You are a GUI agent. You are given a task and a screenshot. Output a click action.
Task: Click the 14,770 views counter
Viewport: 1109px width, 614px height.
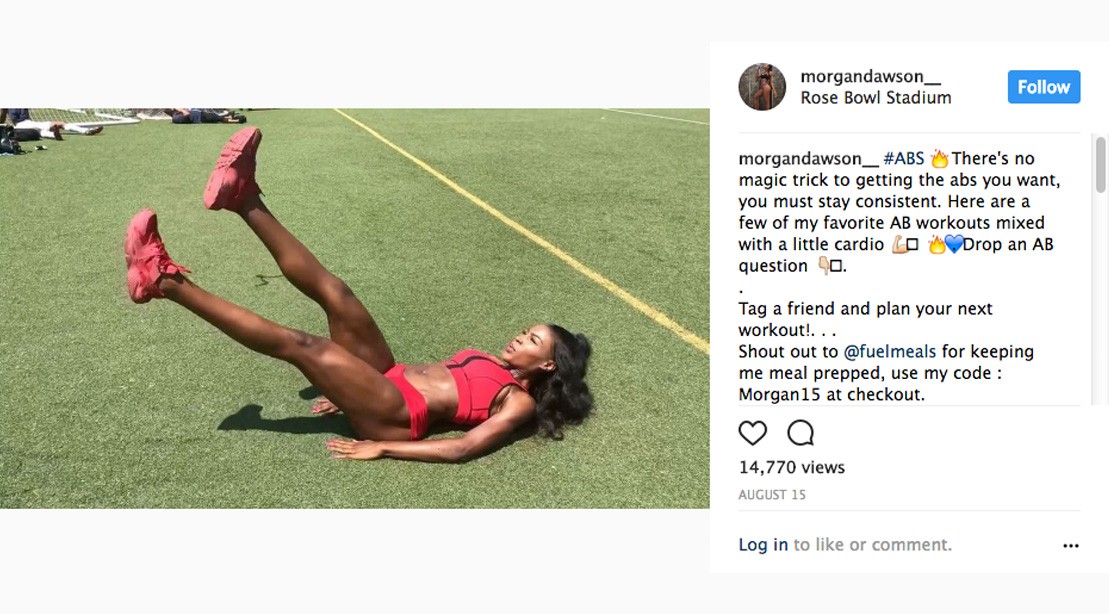coord(790,467)
